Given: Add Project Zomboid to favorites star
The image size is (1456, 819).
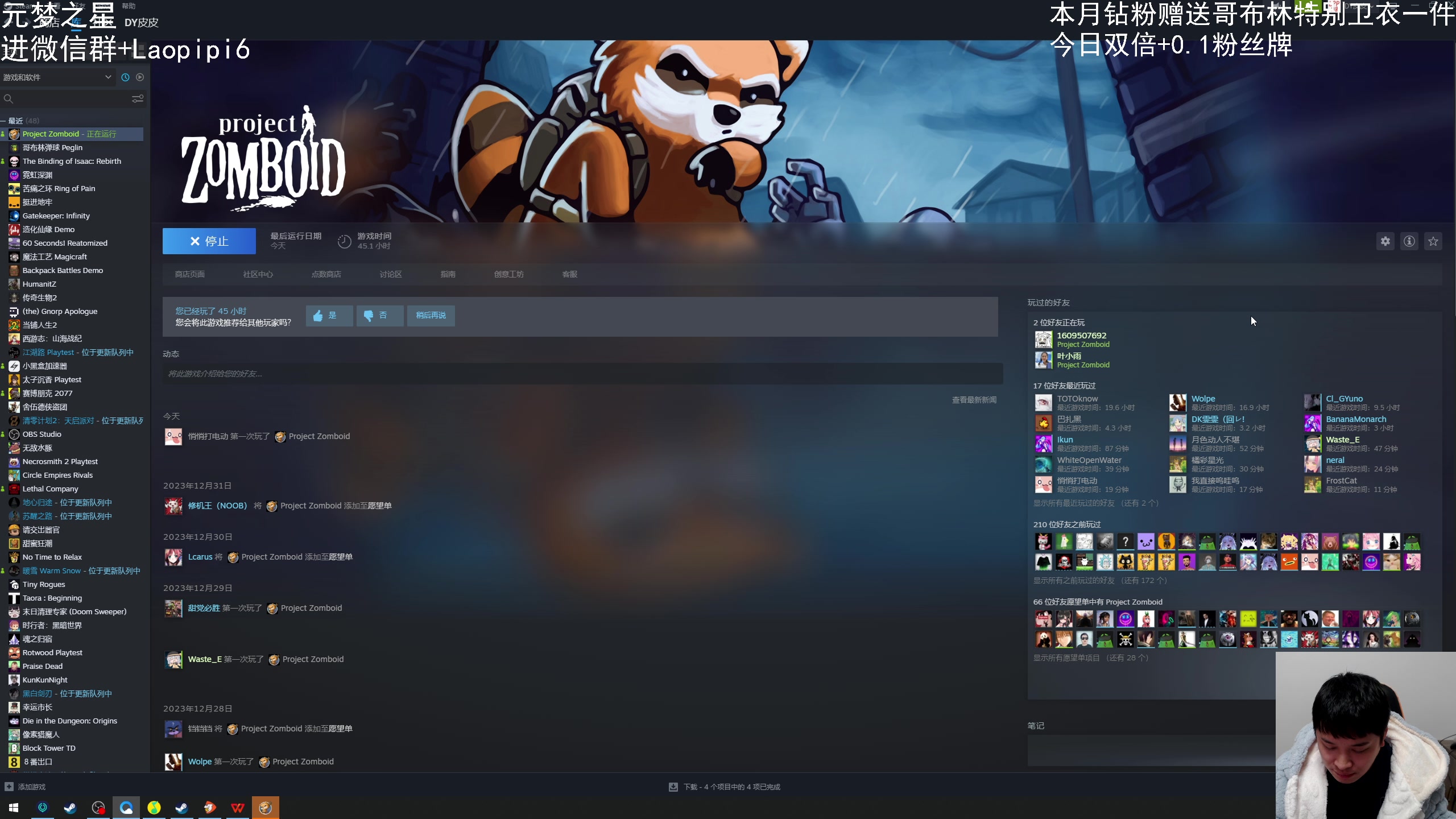Looking at the screenshot, I should click(1433, 241).
